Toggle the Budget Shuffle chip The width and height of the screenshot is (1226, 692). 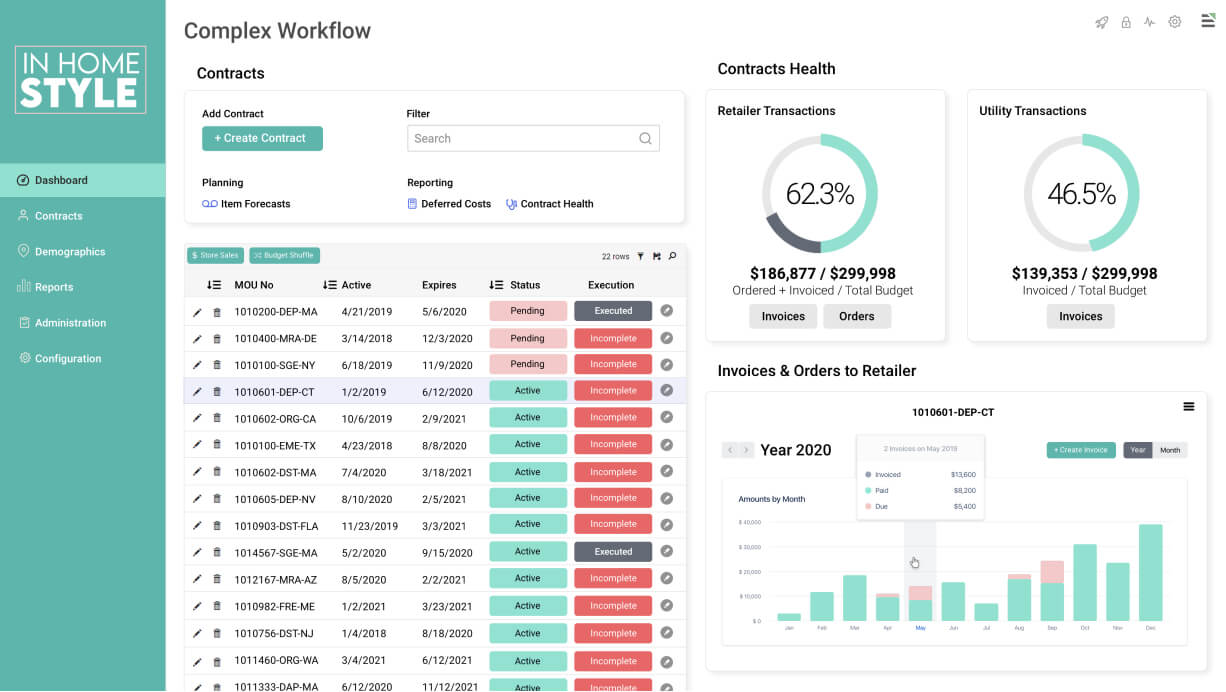[284, 256]
